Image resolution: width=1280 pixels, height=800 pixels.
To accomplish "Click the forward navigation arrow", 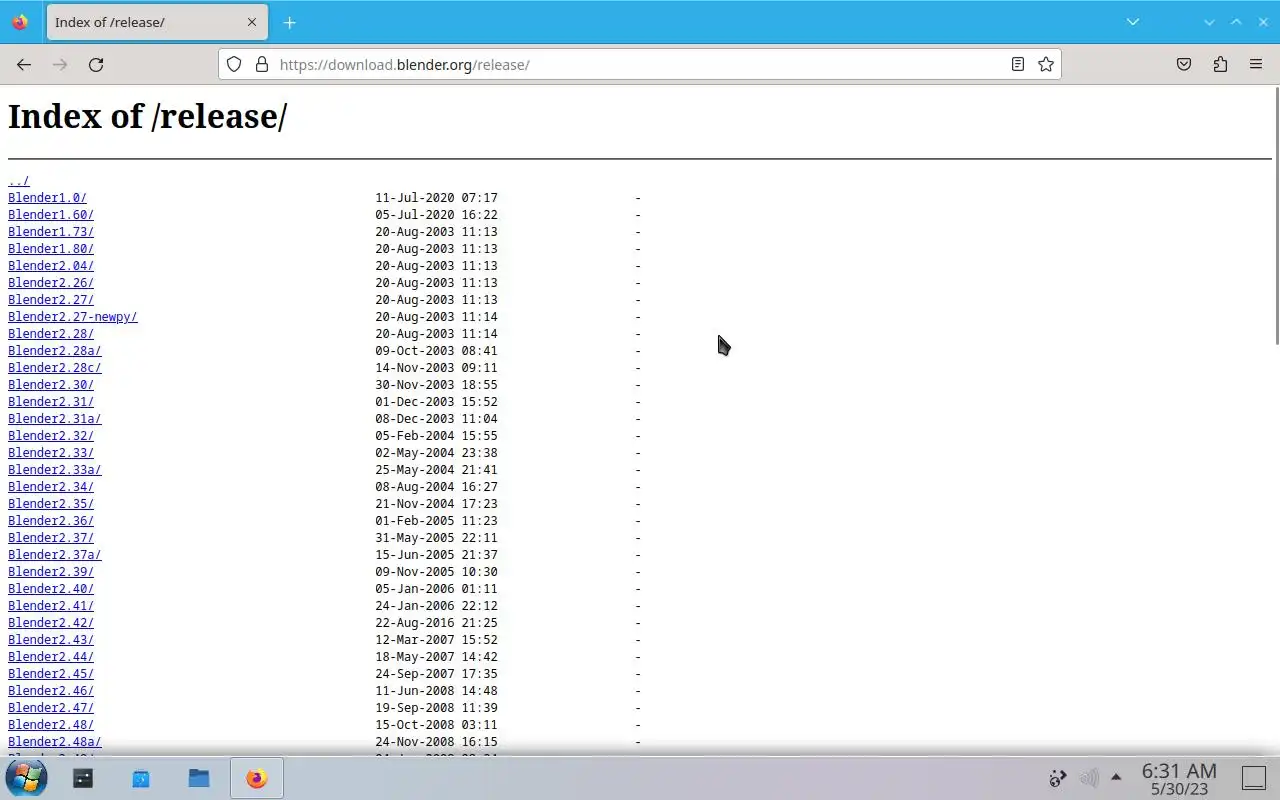I will [x=60, y=64].
